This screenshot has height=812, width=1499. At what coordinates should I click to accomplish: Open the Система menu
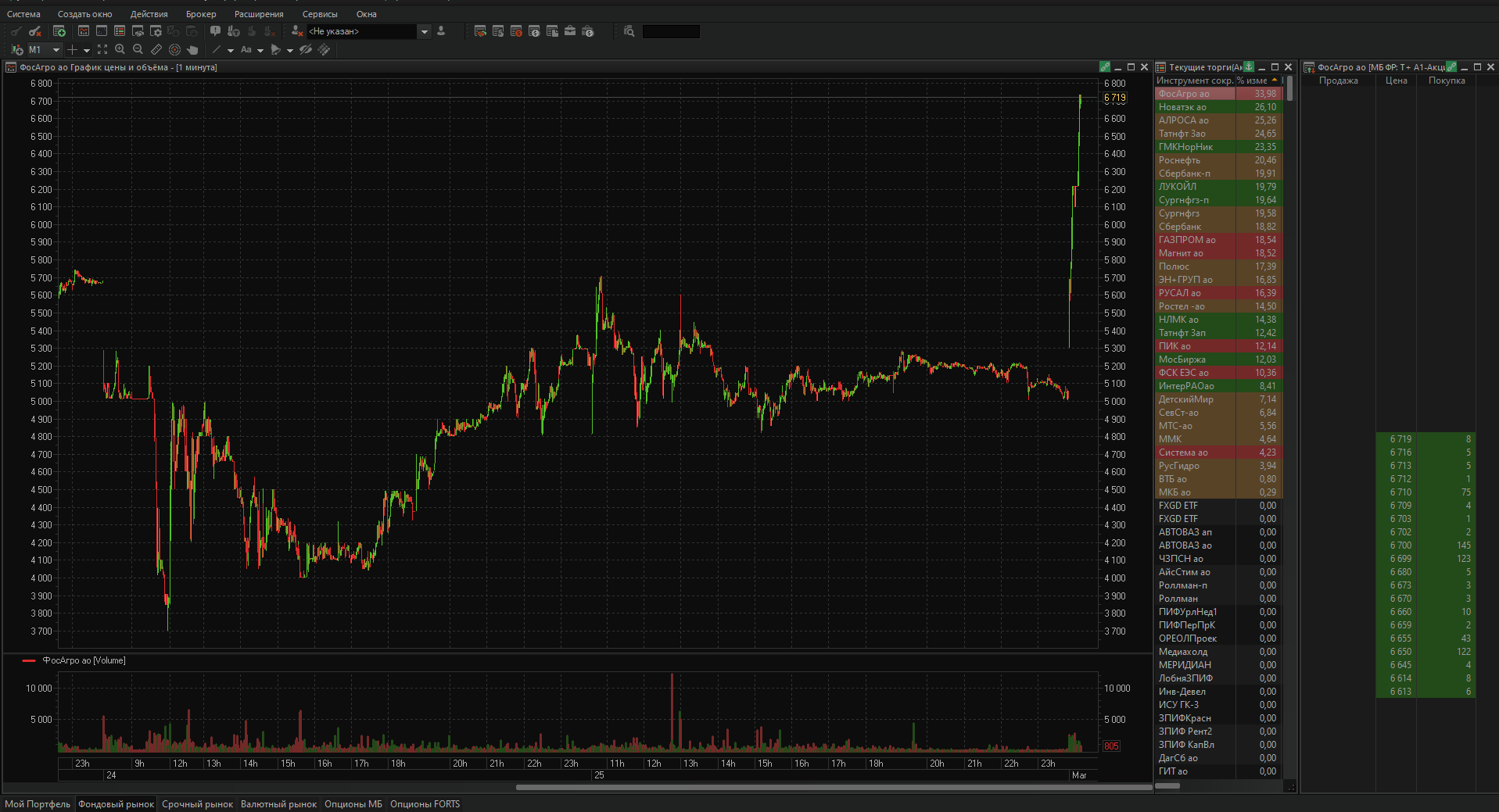(23, 14)
